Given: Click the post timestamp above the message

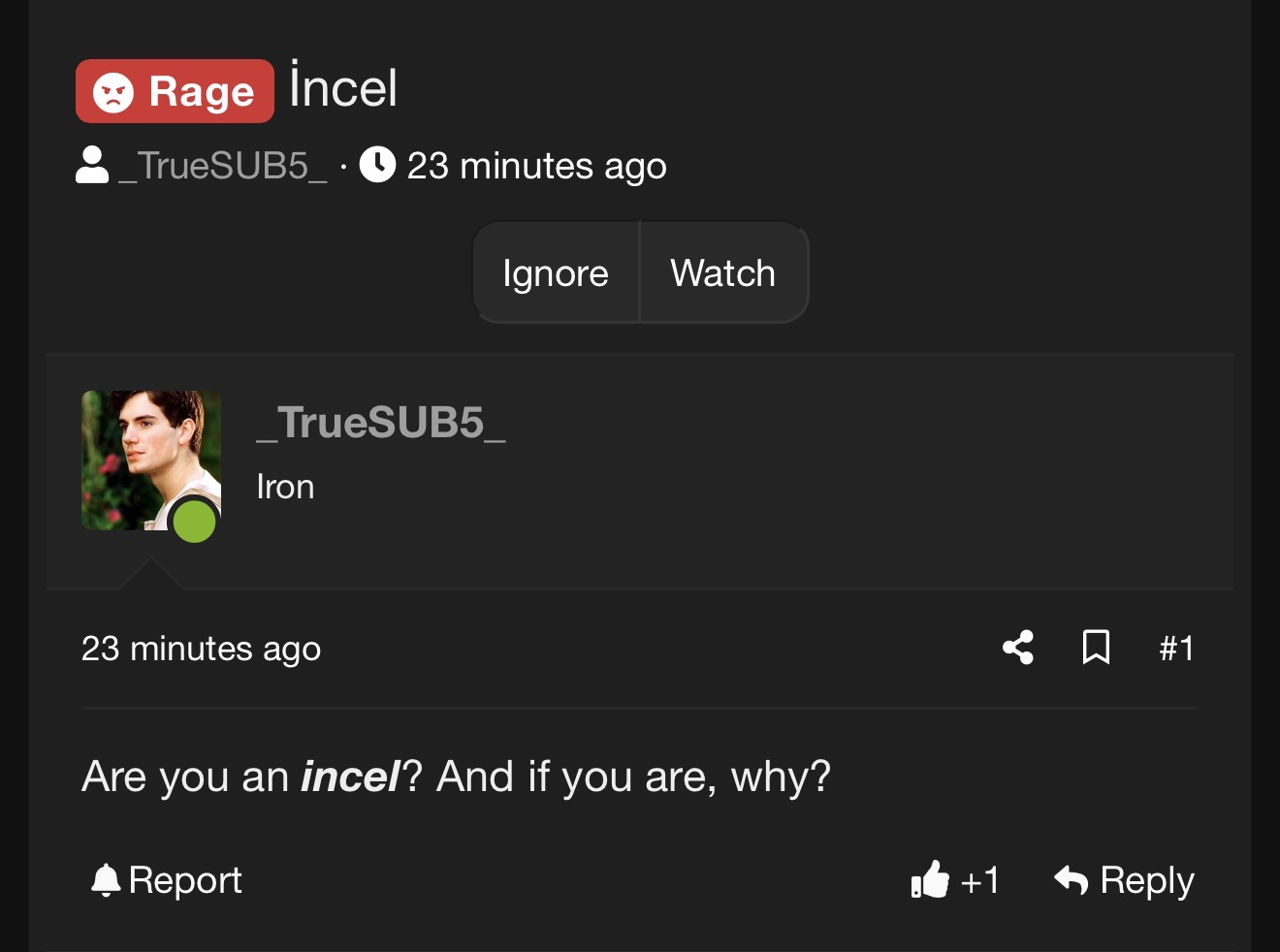Looking at the screenshot, I should [201, 649].
